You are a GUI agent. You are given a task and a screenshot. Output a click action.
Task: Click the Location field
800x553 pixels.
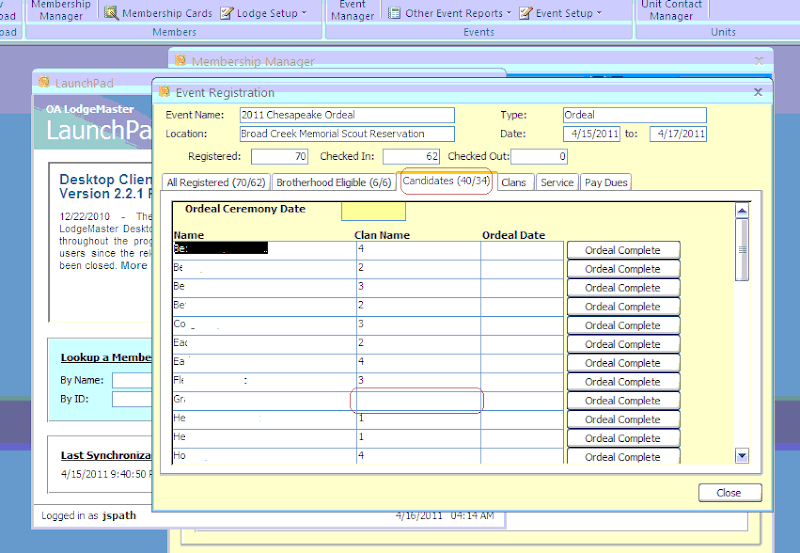pos(347,134)
